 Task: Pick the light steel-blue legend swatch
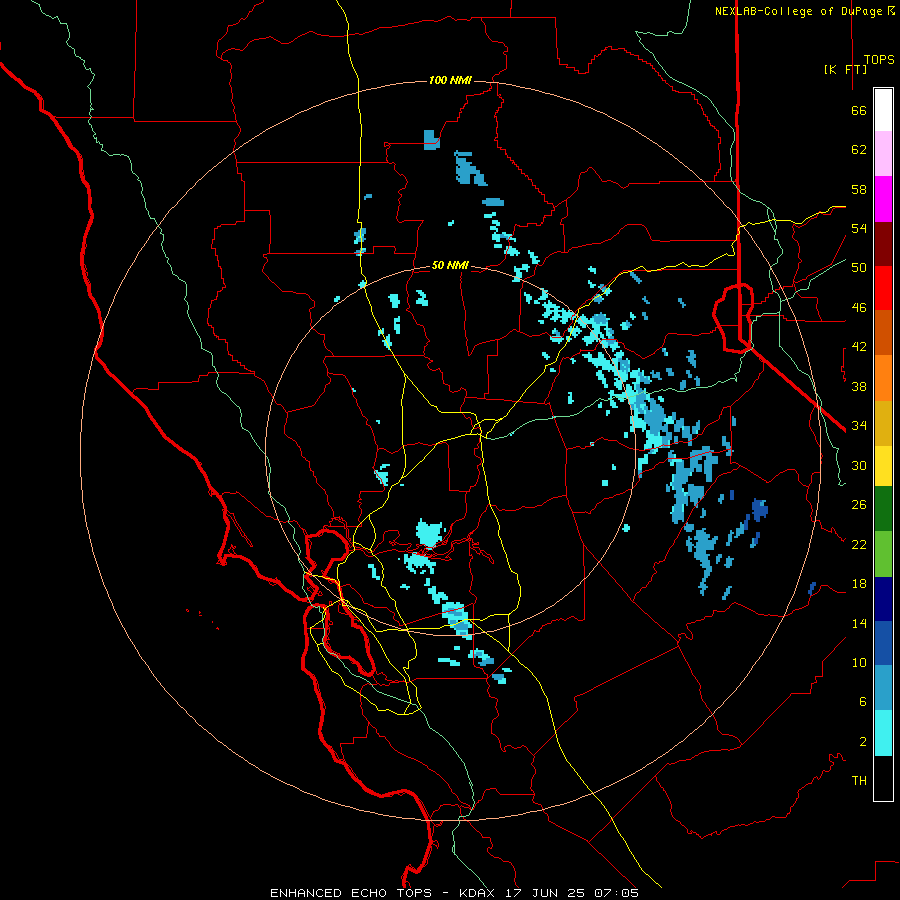point(883,688)
